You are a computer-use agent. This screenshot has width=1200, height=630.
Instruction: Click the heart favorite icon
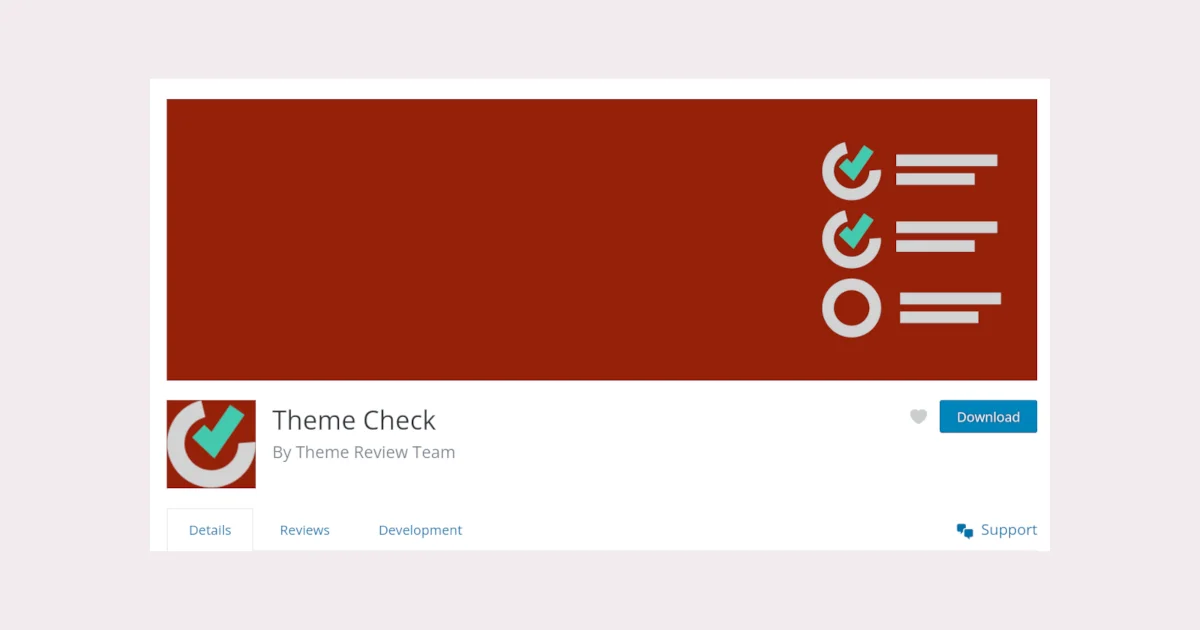[918, 417]
